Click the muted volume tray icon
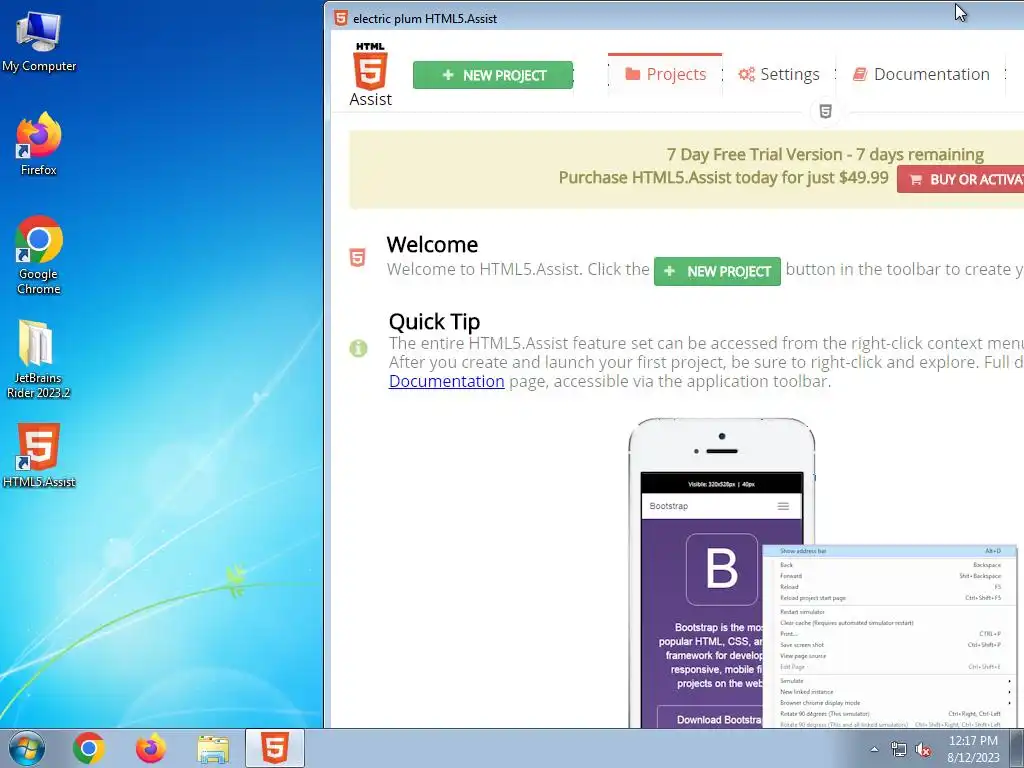This screenshot has width=1024, height=768. (923, 749)
